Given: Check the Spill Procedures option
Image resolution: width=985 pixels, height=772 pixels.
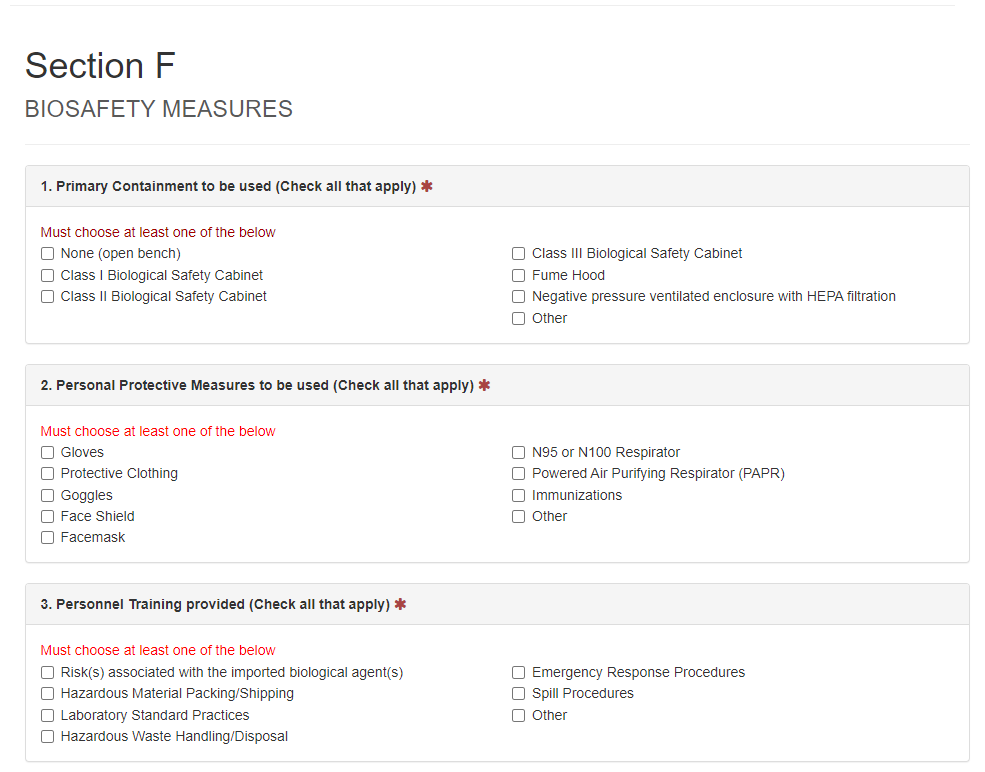Looking at the screenshot, I should tap(518, 694).
